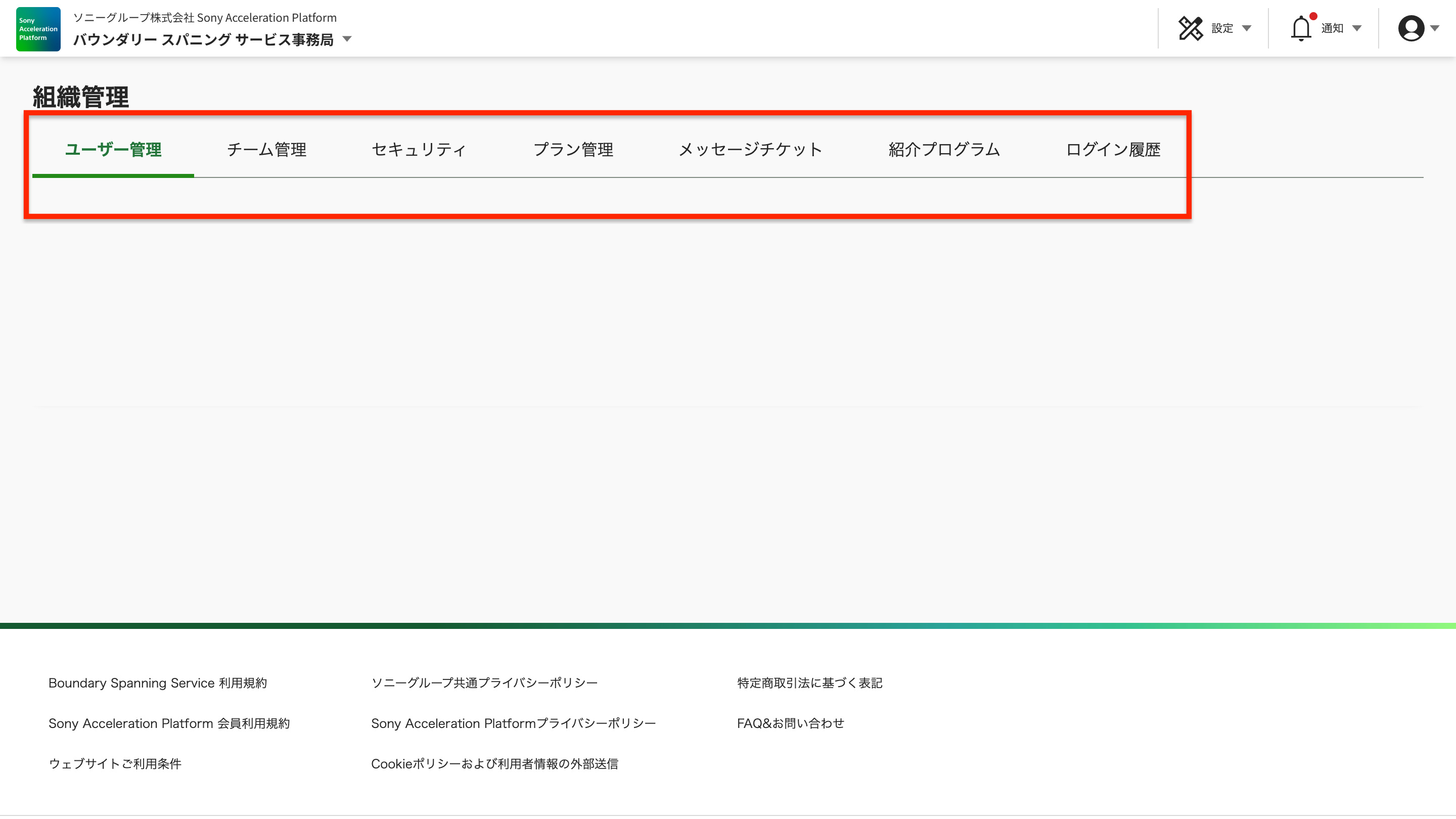The height and width of the screenshot is (819, 1456).
Task: View the ログイン履歴 tab
Action: click(x=1113, y=149)
